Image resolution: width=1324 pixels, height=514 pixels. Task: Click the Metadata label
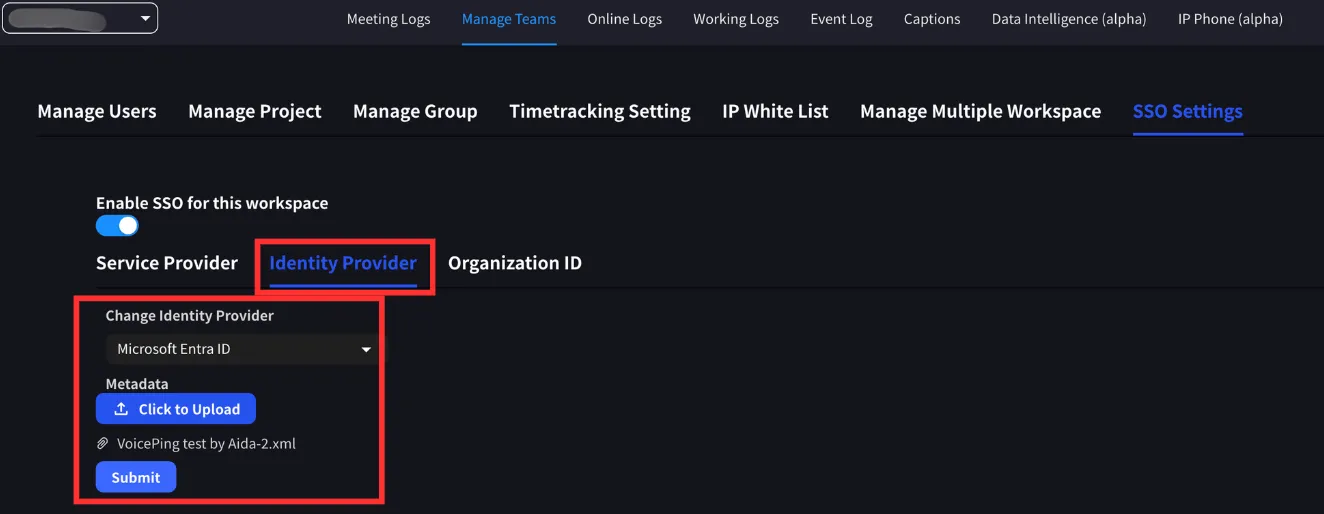(x=137, y=384)
